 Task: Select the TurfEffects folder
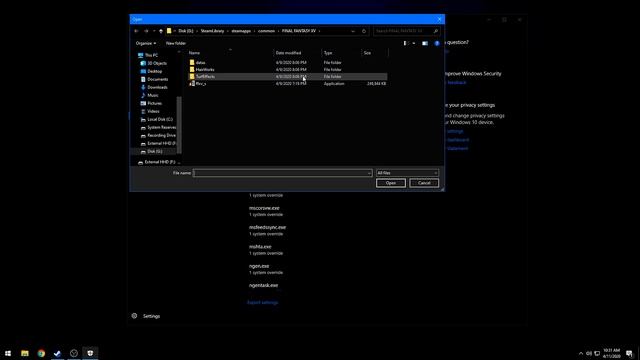pos(205,76)
